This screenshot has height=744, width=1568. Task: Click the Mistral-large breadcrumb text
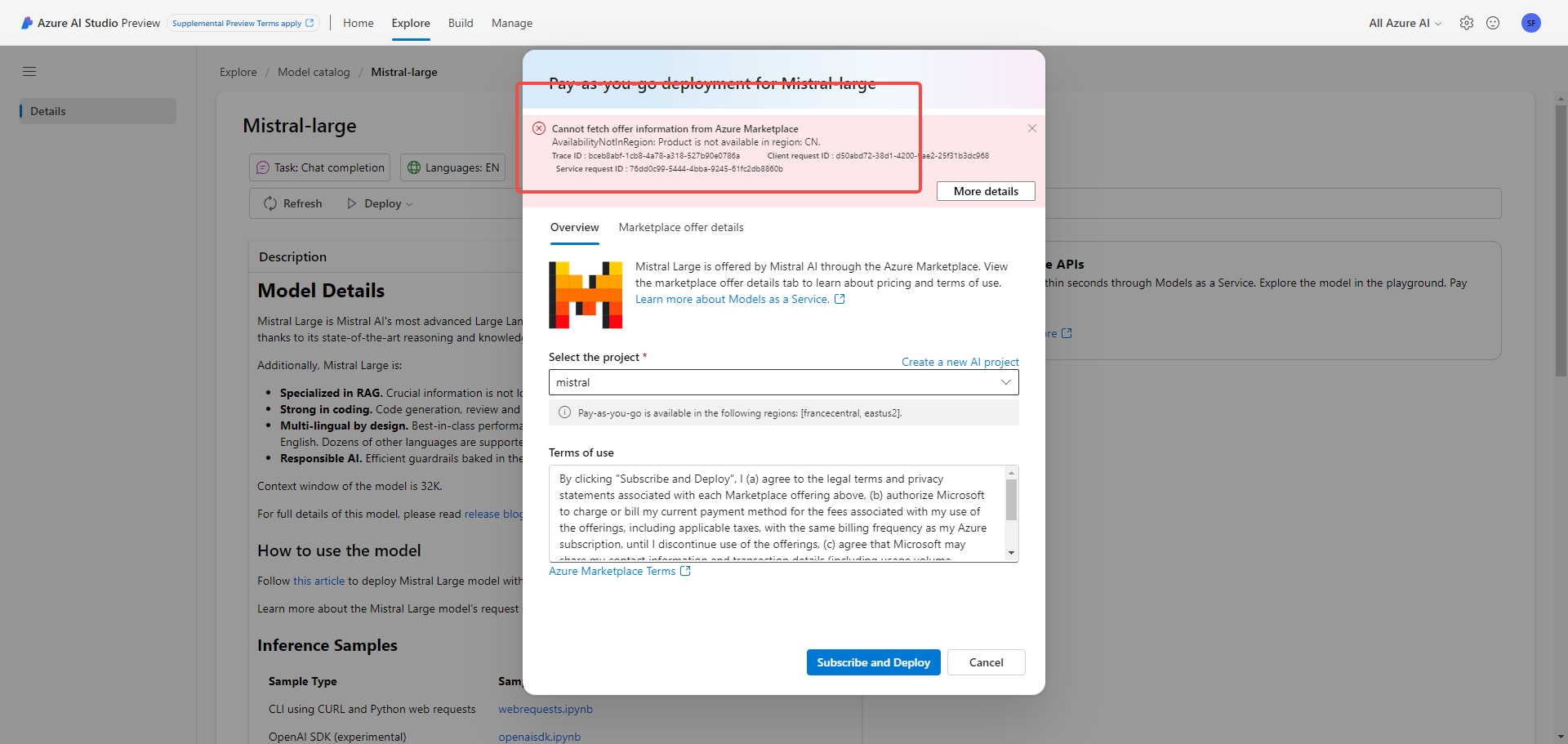[x=404, y=72]
